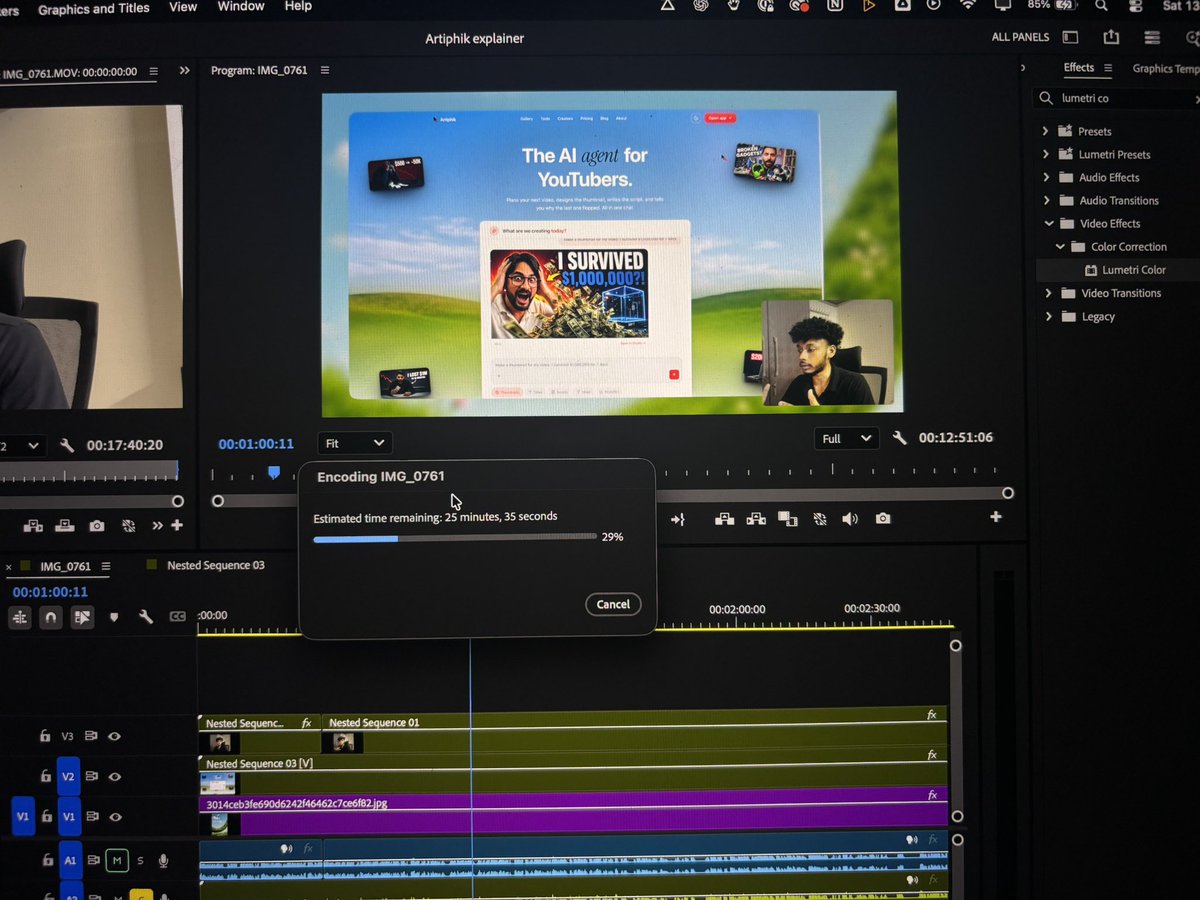1200x900 pixels.
Task: Collapse the Video Effects folder
Action: 1049,224
